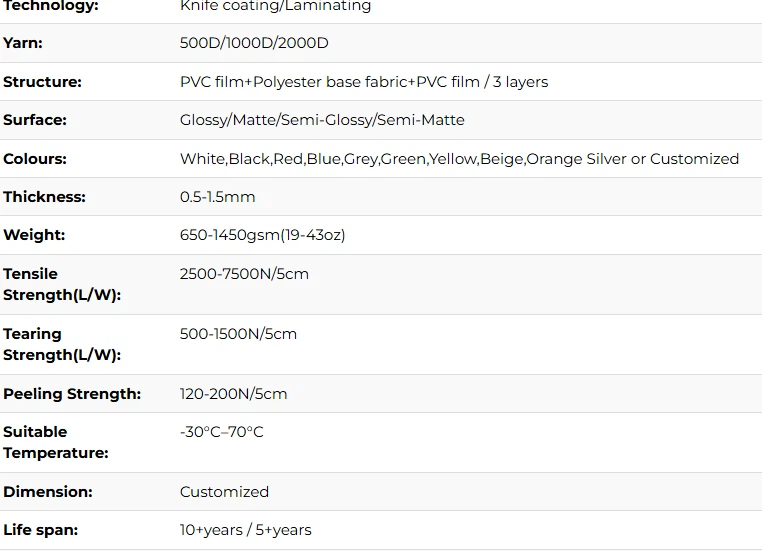Click the Colours label
This screenshot has width=762, height=551.
click(x=35, y=159)
